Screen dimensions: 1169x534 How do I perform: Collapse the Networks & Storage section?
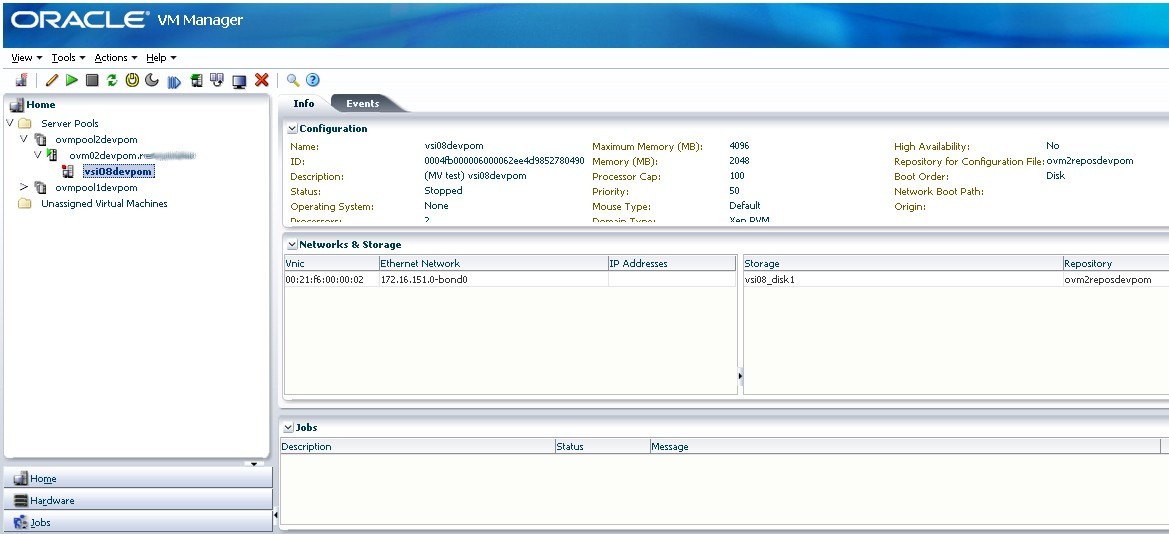(x=292, y=245)
